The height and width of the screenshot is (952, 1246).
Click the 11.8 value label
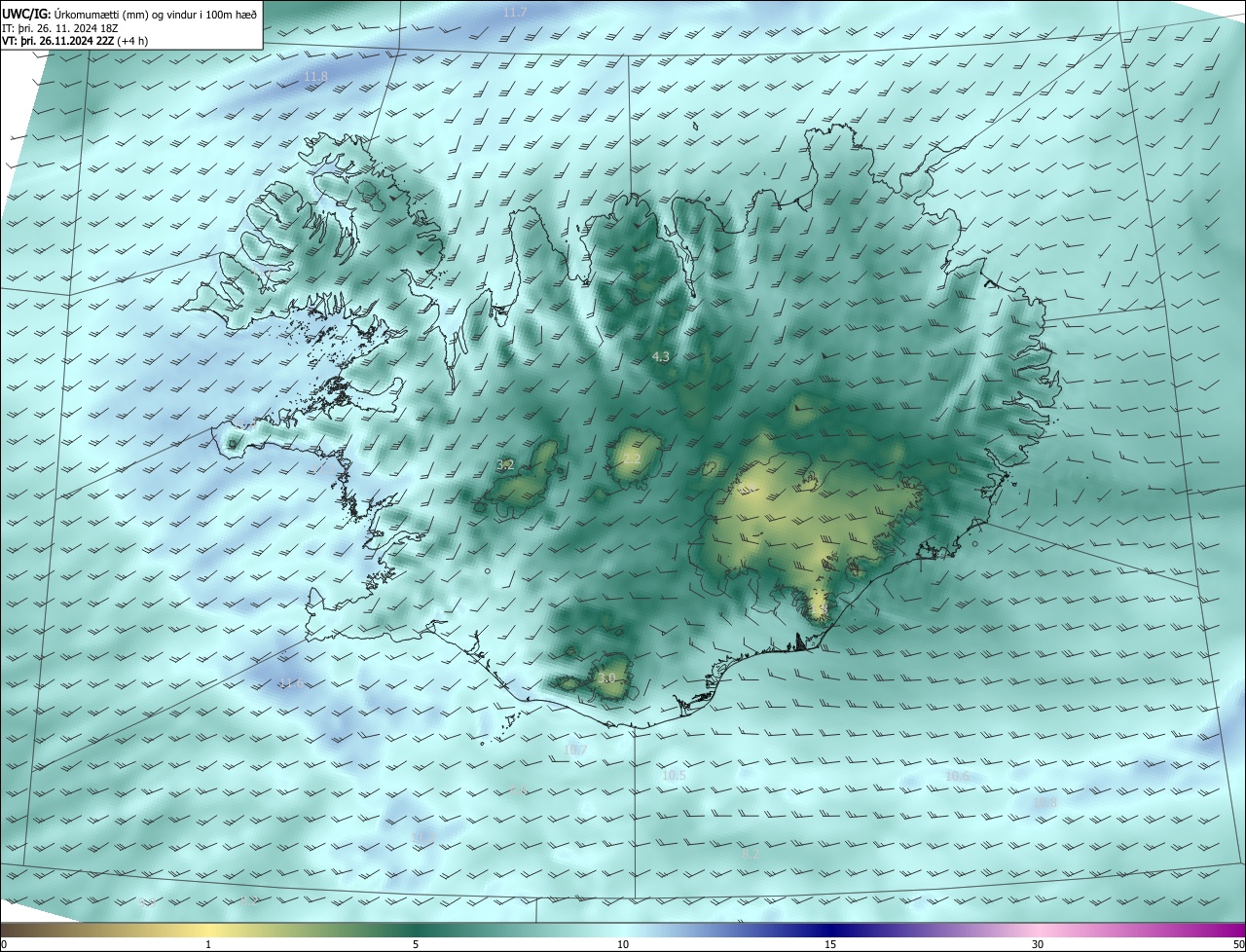tap(315, 76)
